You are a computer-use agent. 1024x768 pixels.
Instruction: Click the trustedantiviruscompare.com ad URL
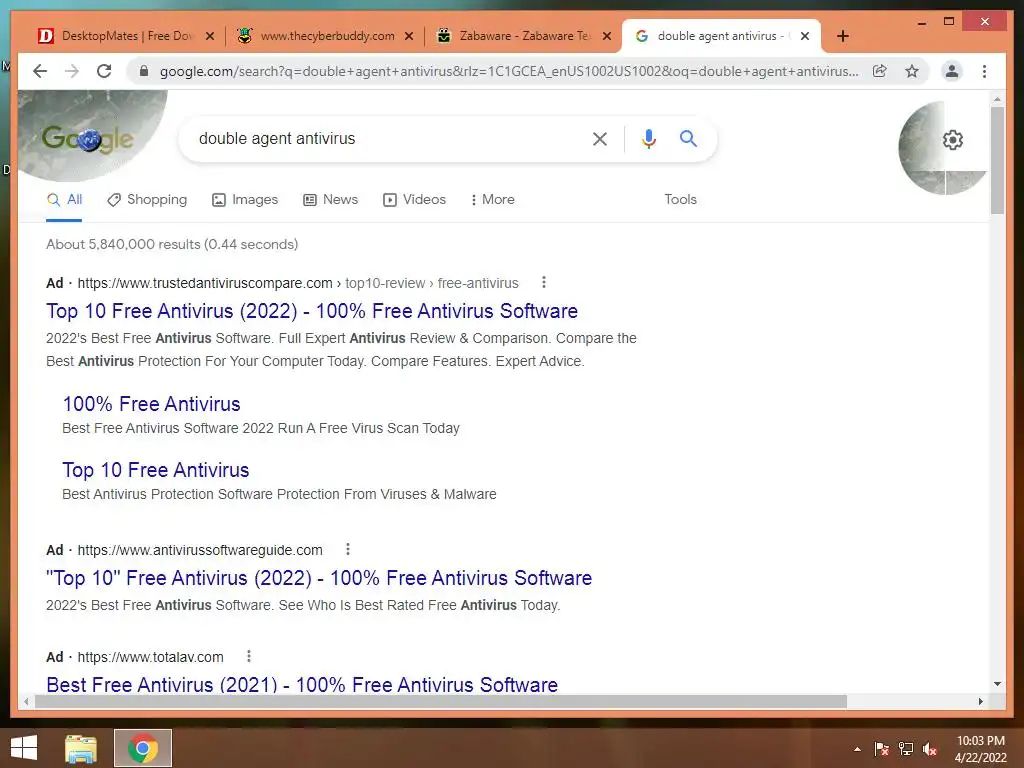pyautogui.click(x=298, y=283)
